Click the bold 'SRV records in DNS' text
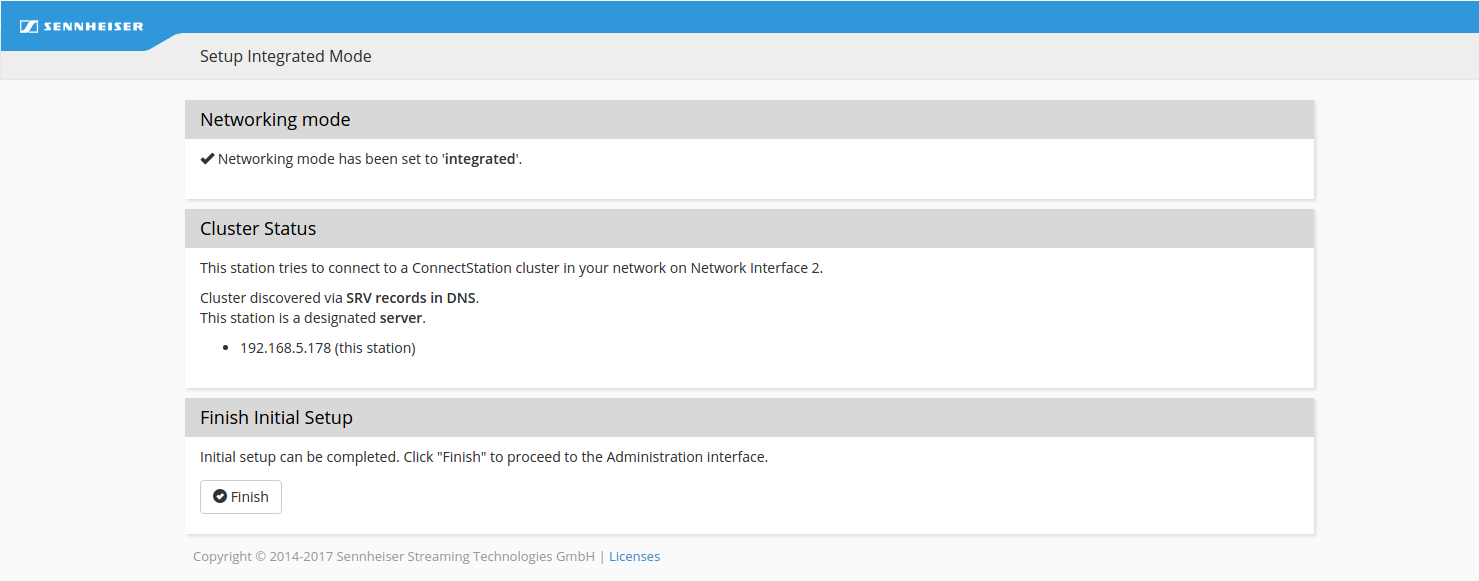This screenshot has width=1479, height=581. (410, 298)
